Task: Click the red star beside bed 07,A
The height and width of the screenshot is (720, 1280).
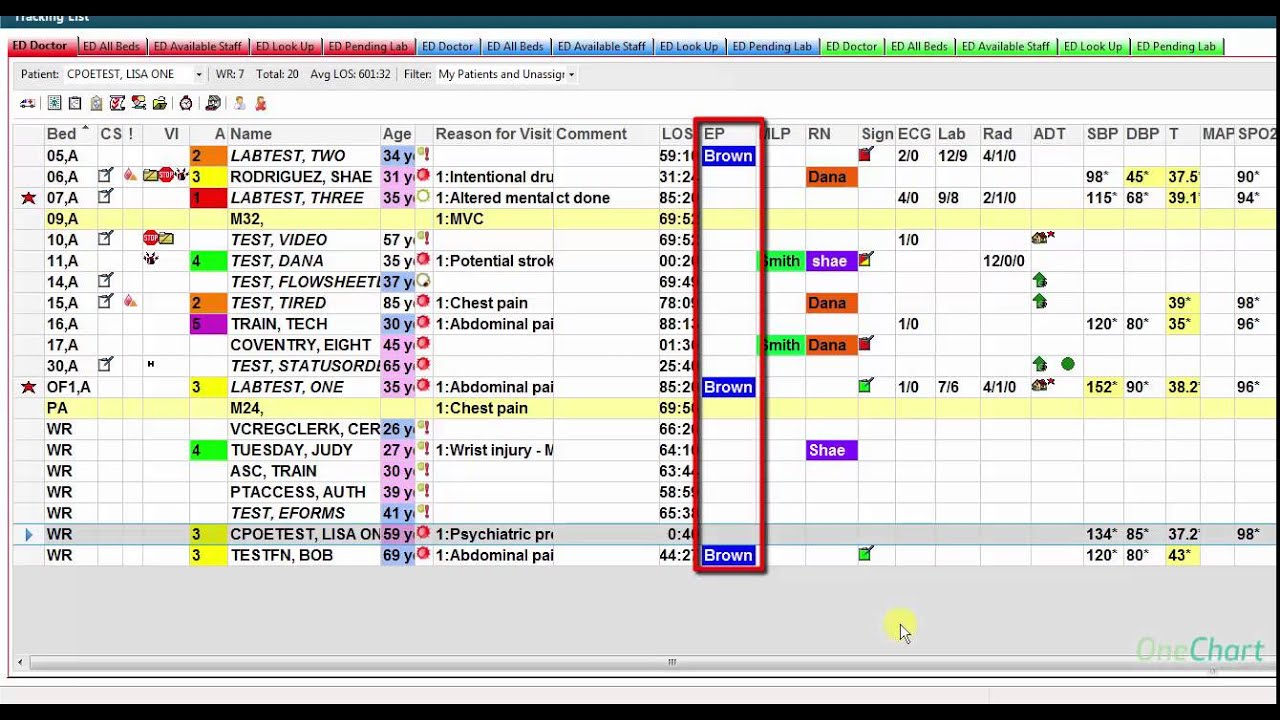Action: point(29,198)
